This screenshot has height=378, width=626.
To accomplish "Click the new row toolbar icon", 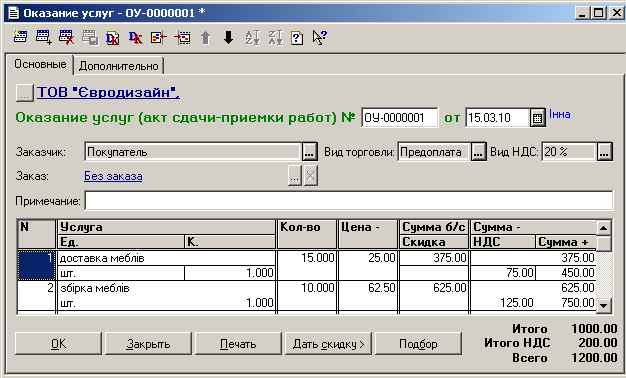I will coord(20,37).
